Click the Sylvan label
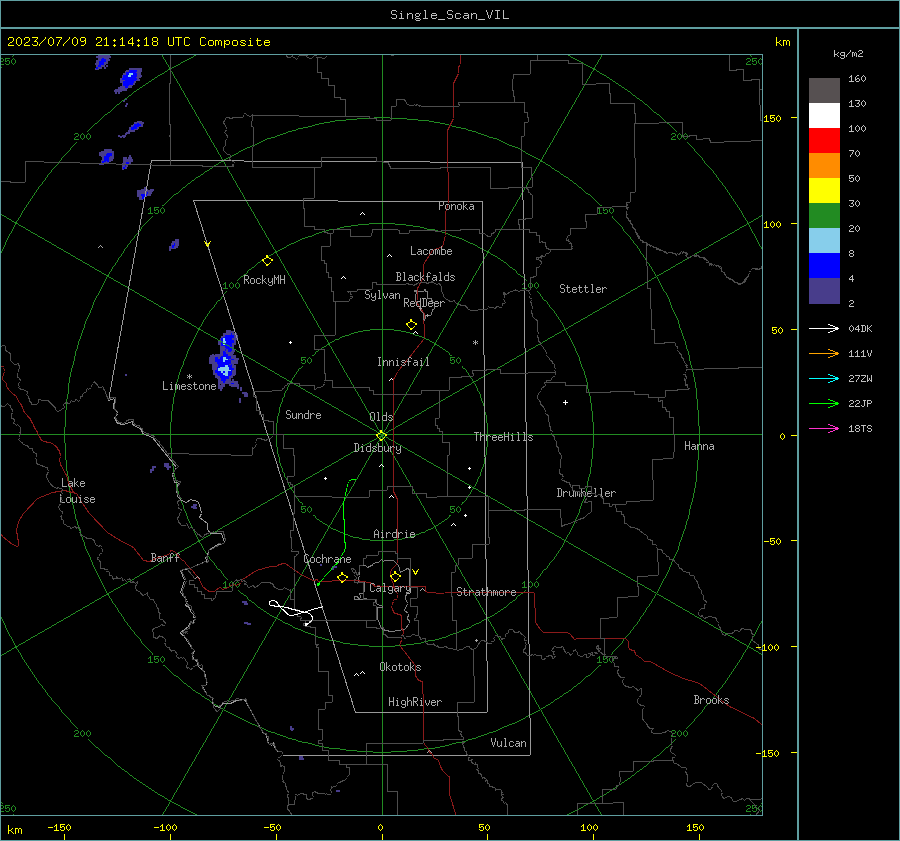The image size is (900, 841). pyautogui.click(x=382, y=295)
